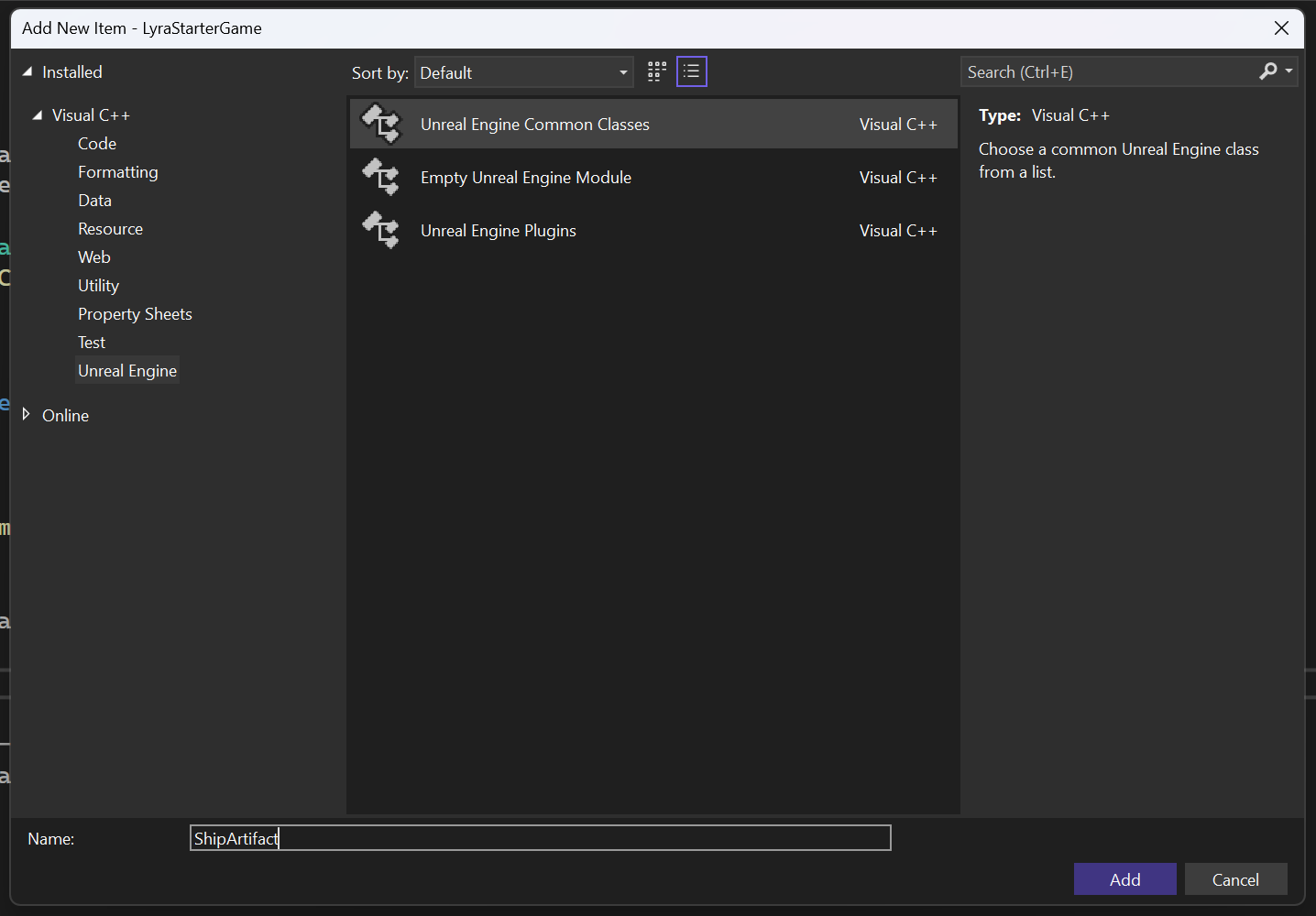The width and height of the screenshot is (1316, 916).
Task: Switch to list view layout
Action: click(x=692, y=71)
